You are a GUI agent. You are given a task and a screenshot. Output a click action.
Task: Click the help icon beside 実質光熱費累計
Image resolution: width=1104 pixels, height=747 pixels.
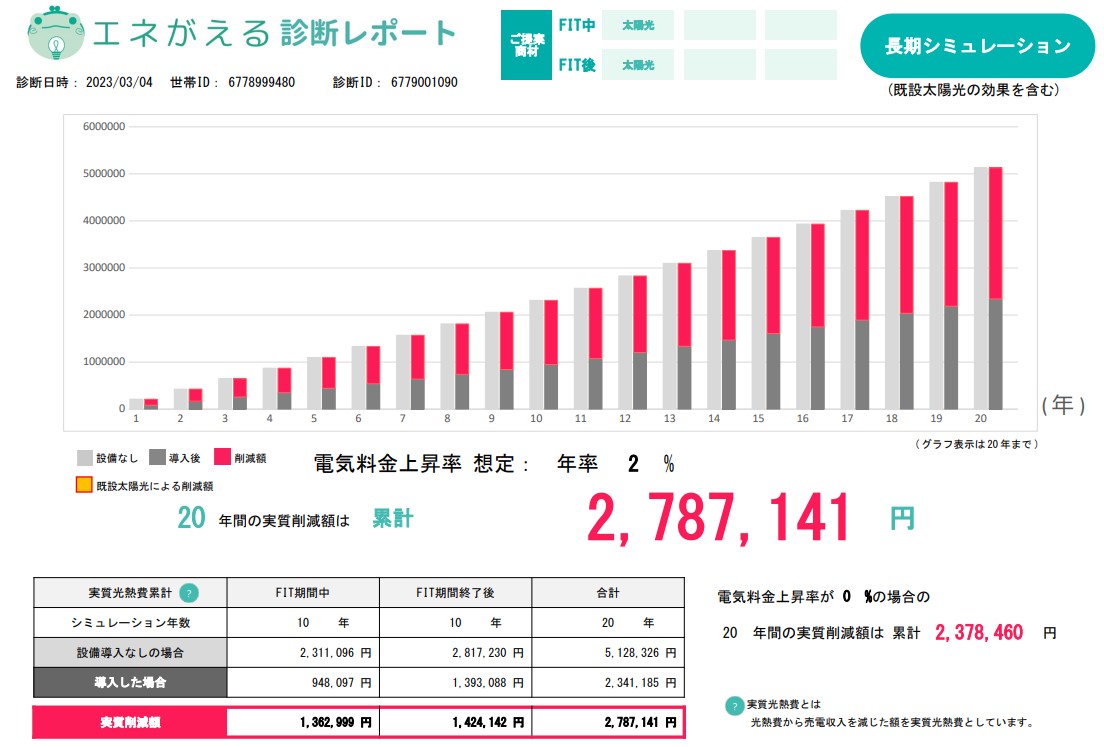(189, 593)
